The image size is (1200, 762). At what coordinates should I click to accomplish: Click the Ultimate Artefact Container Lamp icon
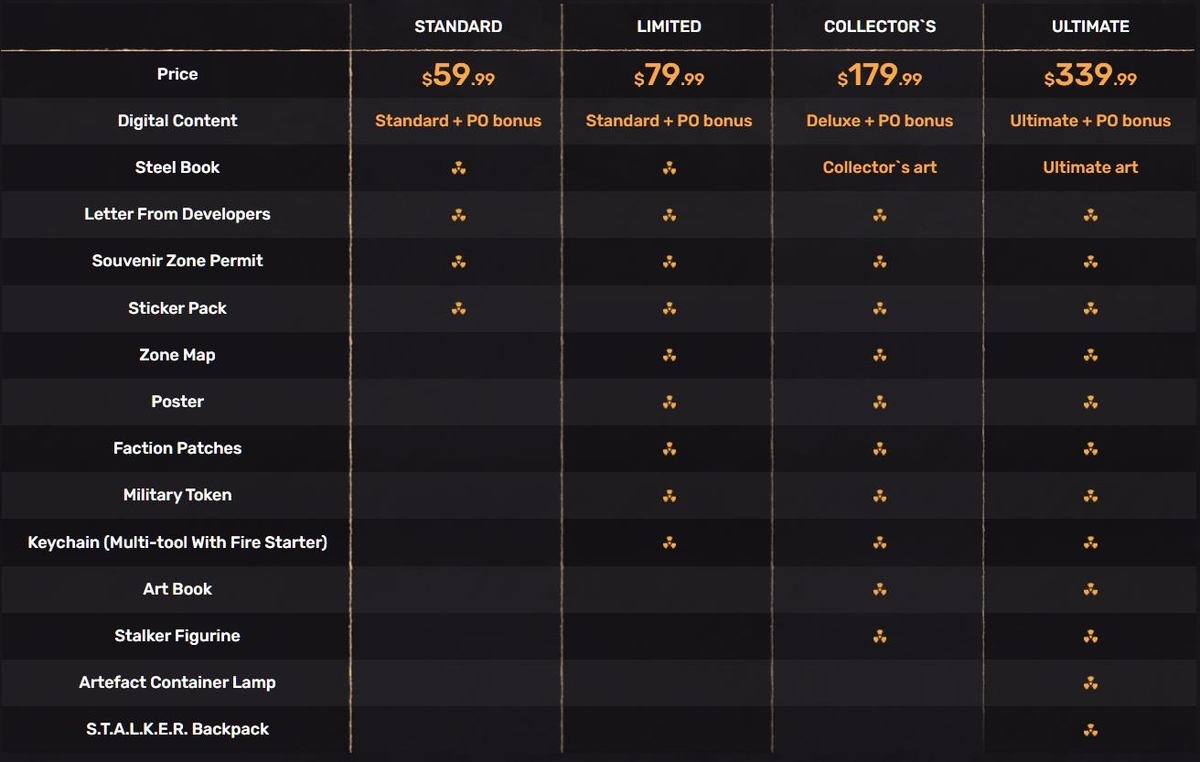point(1091,683)
